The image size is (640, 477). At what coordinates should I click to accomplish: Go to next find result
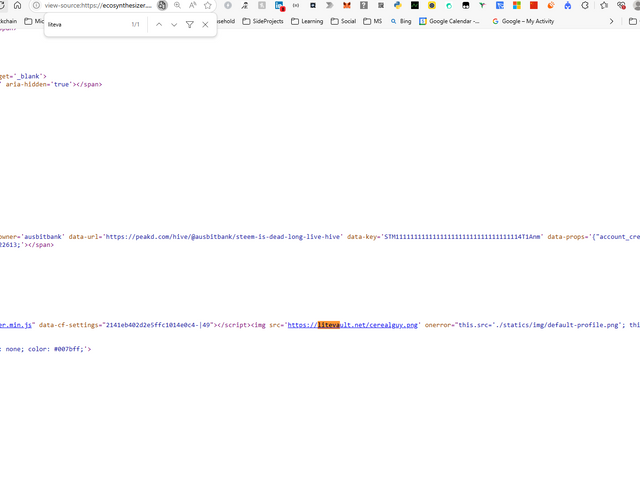click(x=174, y=24)
